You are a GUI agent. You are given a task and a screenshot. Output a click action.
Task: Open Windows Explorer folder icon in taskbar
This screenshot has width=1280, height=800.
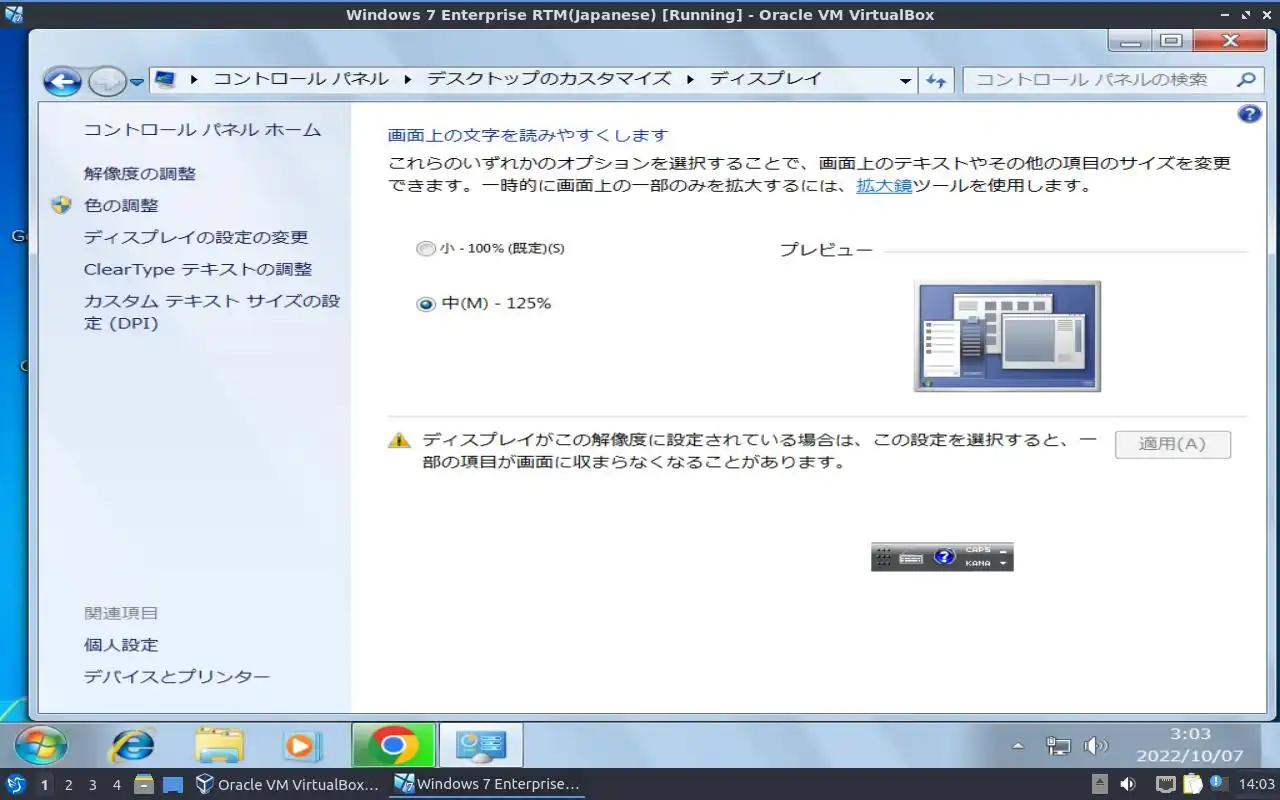219,745
